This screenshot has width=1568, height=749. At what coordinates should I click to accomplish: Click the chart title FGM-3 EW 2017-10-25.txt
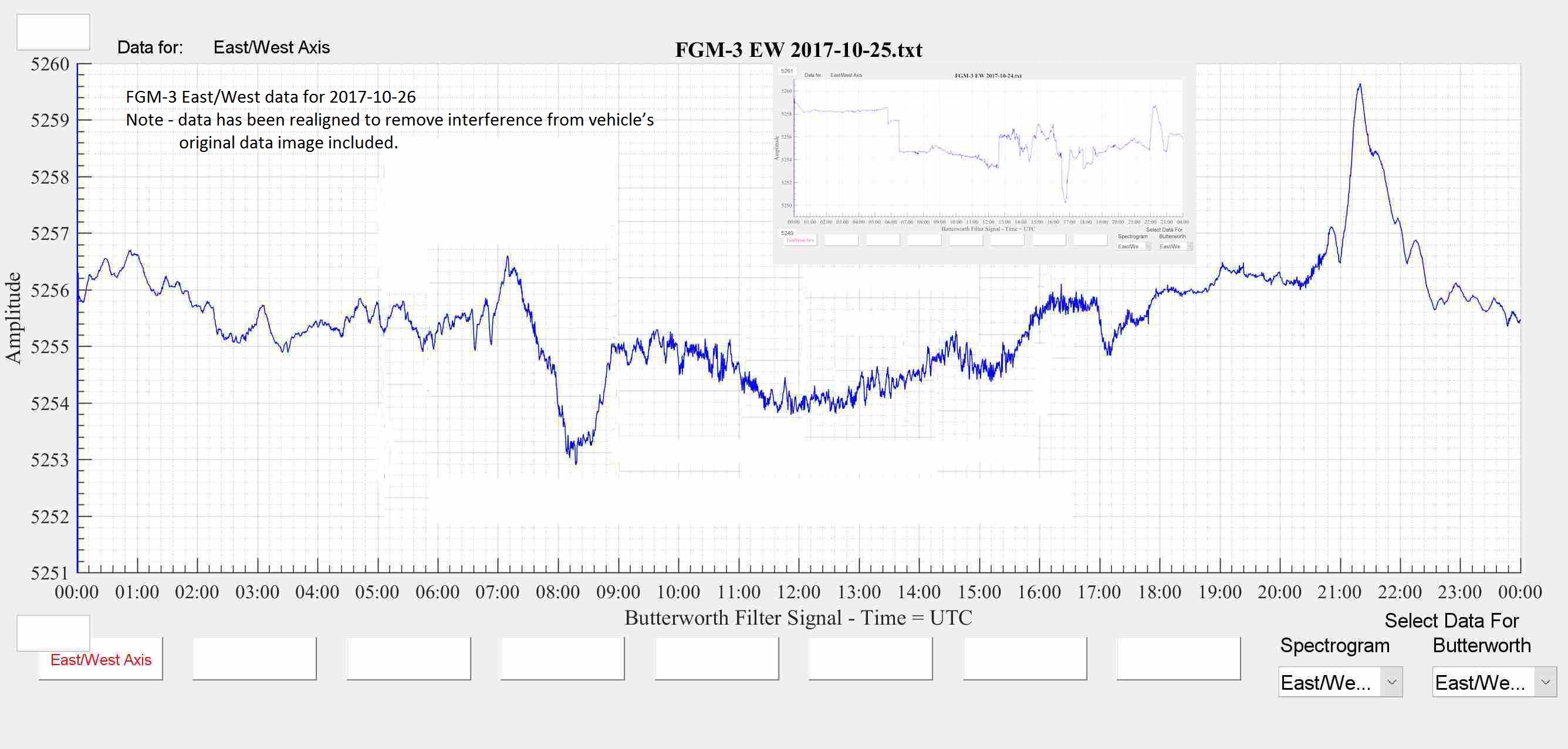pyautogui.click(x=798, y=50)
